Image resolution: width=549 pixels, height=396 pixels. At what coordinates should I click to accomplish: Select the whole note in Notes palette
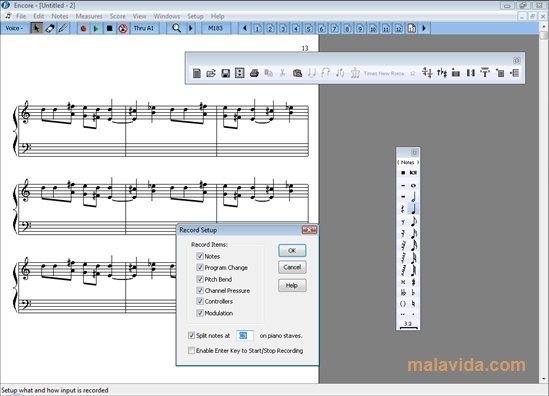[x=414, y=185]
